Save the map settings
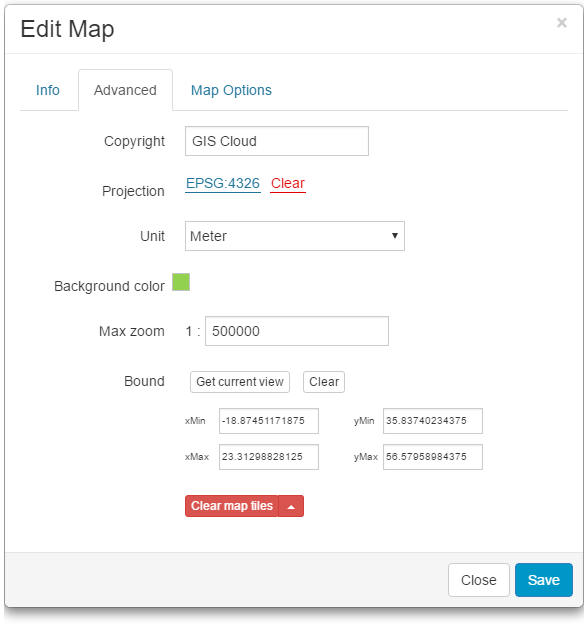The height and width of the screenshot is (624, 588). pyautogui.click(x=543, y=580)
